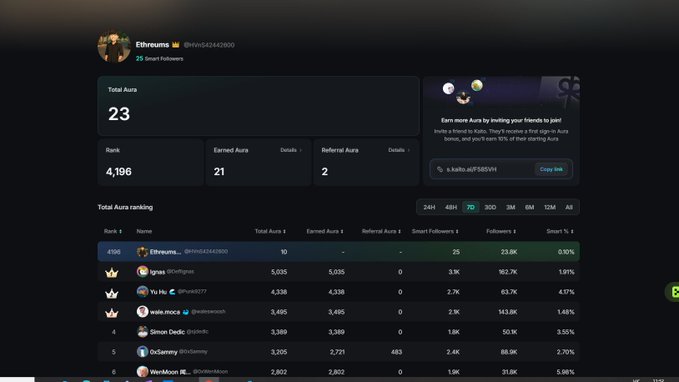The image size is (679, 382).
Task: Sort by the Referral Aura column header
Action: tap(381, 231)
